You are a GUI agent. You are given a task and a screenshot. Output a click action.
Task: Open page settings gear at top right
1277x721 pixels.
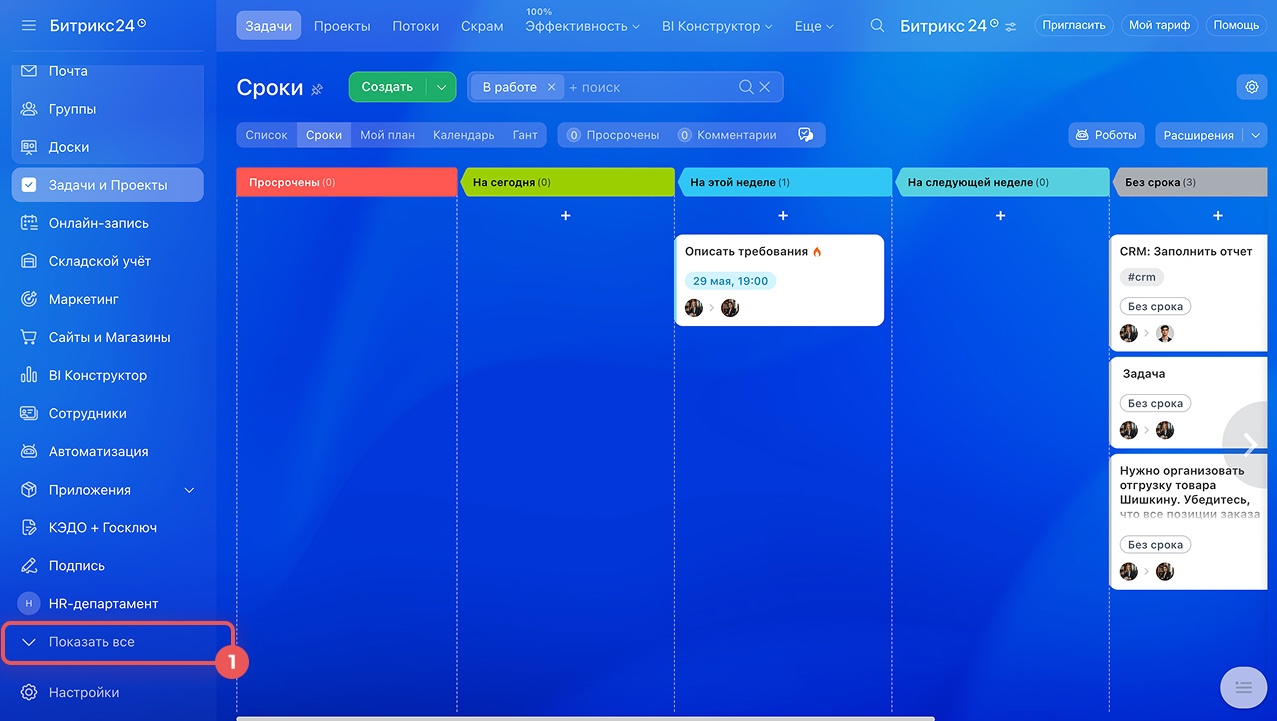1251,87
